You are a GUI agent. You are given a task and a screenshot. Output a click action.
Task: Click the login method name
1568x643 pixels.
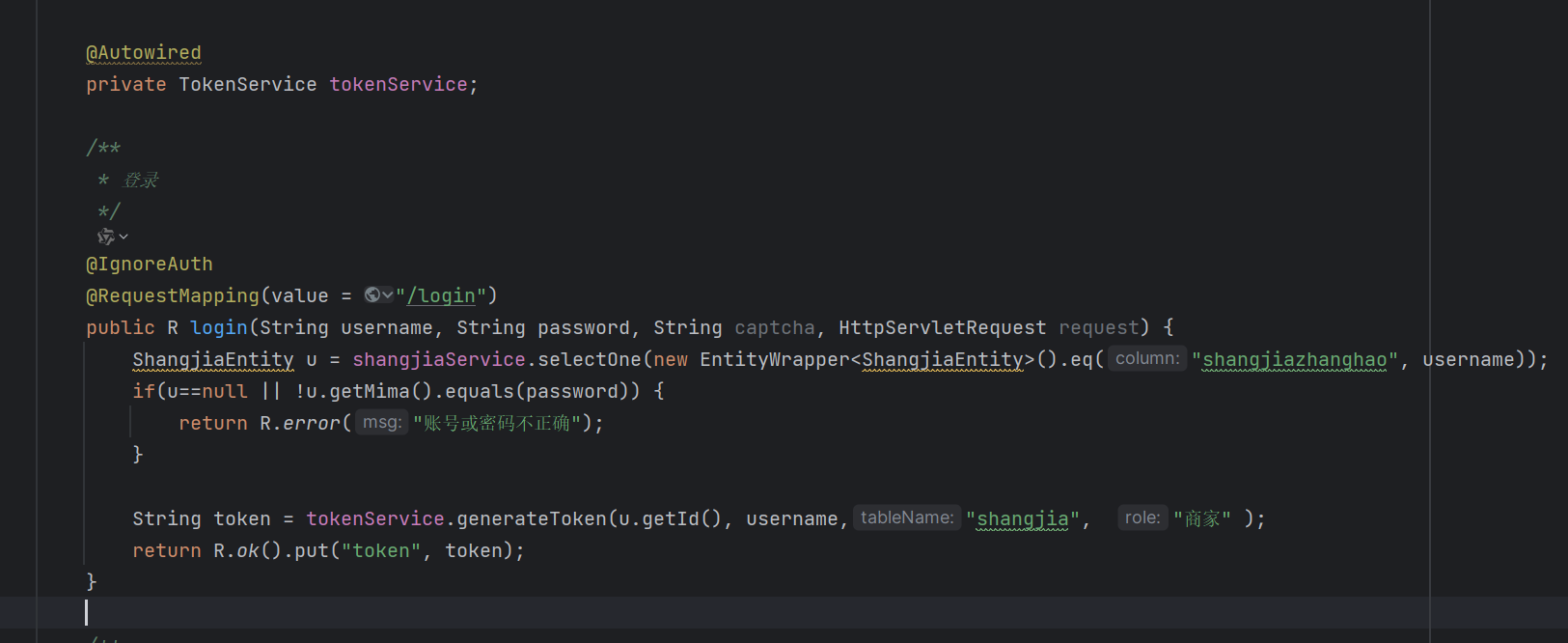click(219, 327)
